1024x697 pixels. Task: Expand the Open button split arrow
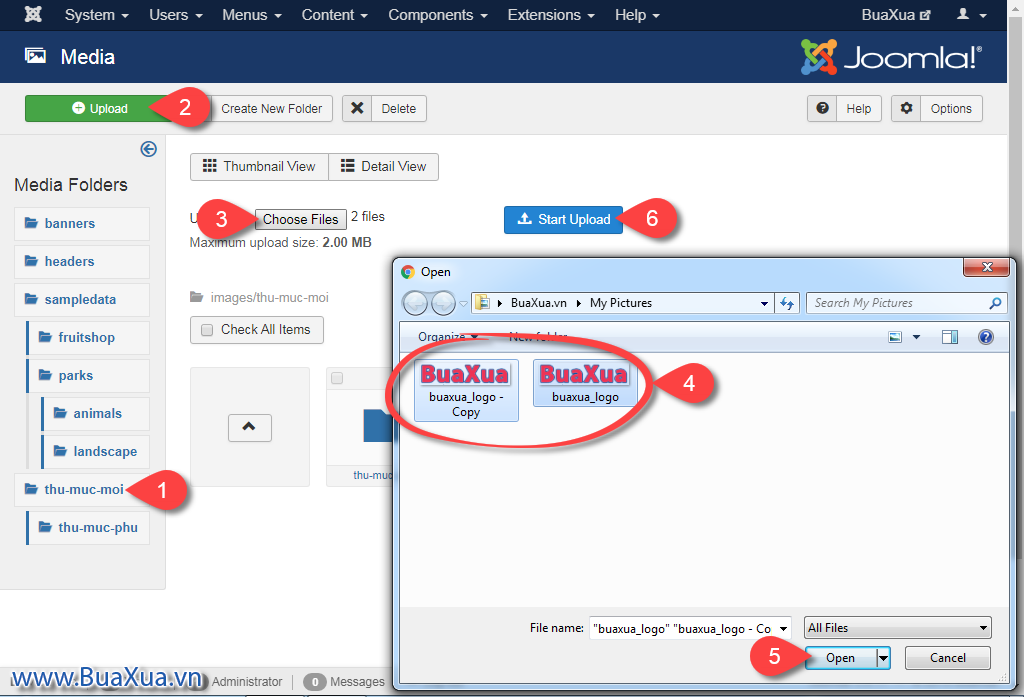(x=883, y=658)
